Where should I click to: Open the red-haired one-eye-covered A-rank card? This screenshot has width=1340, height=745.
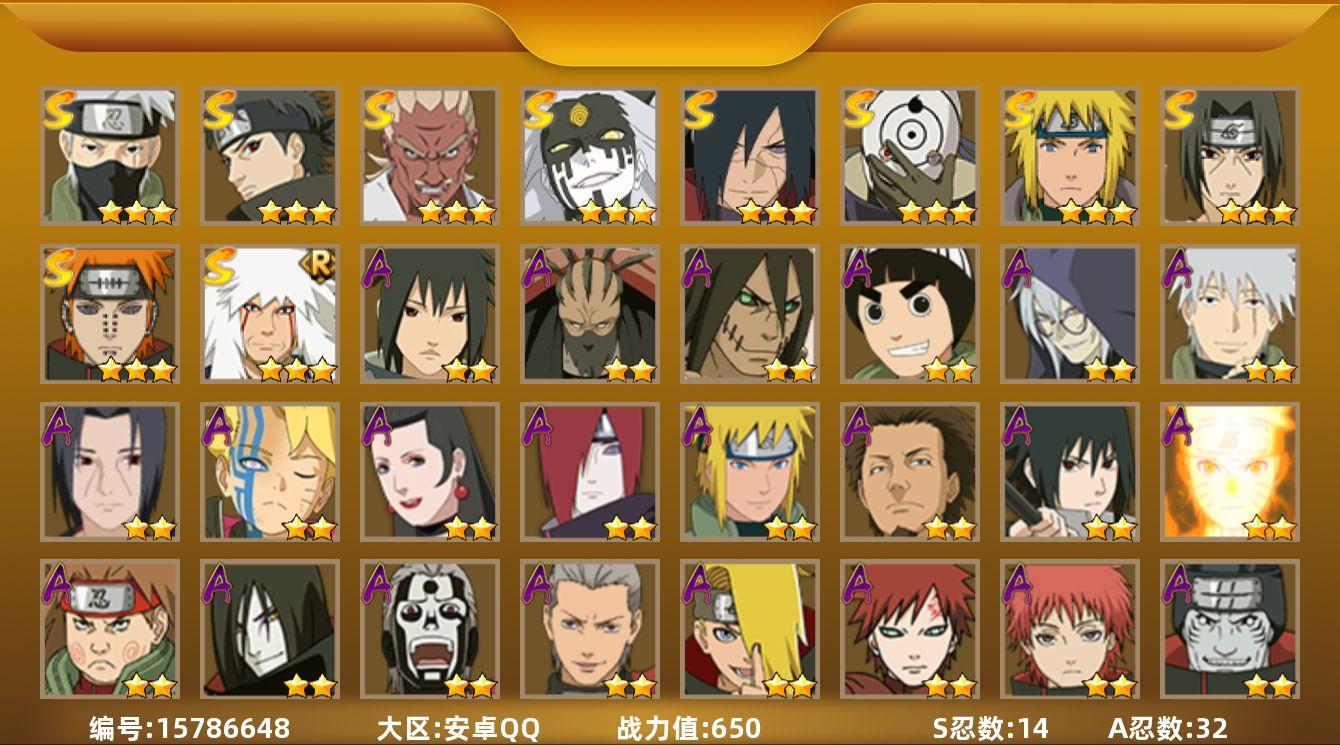[590, 472]
